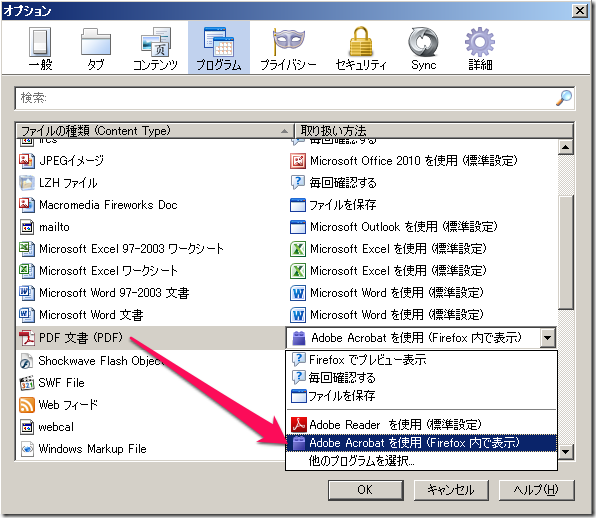Click ファイルを保存 action icon for Fireworks Doc

coord(298,205)
